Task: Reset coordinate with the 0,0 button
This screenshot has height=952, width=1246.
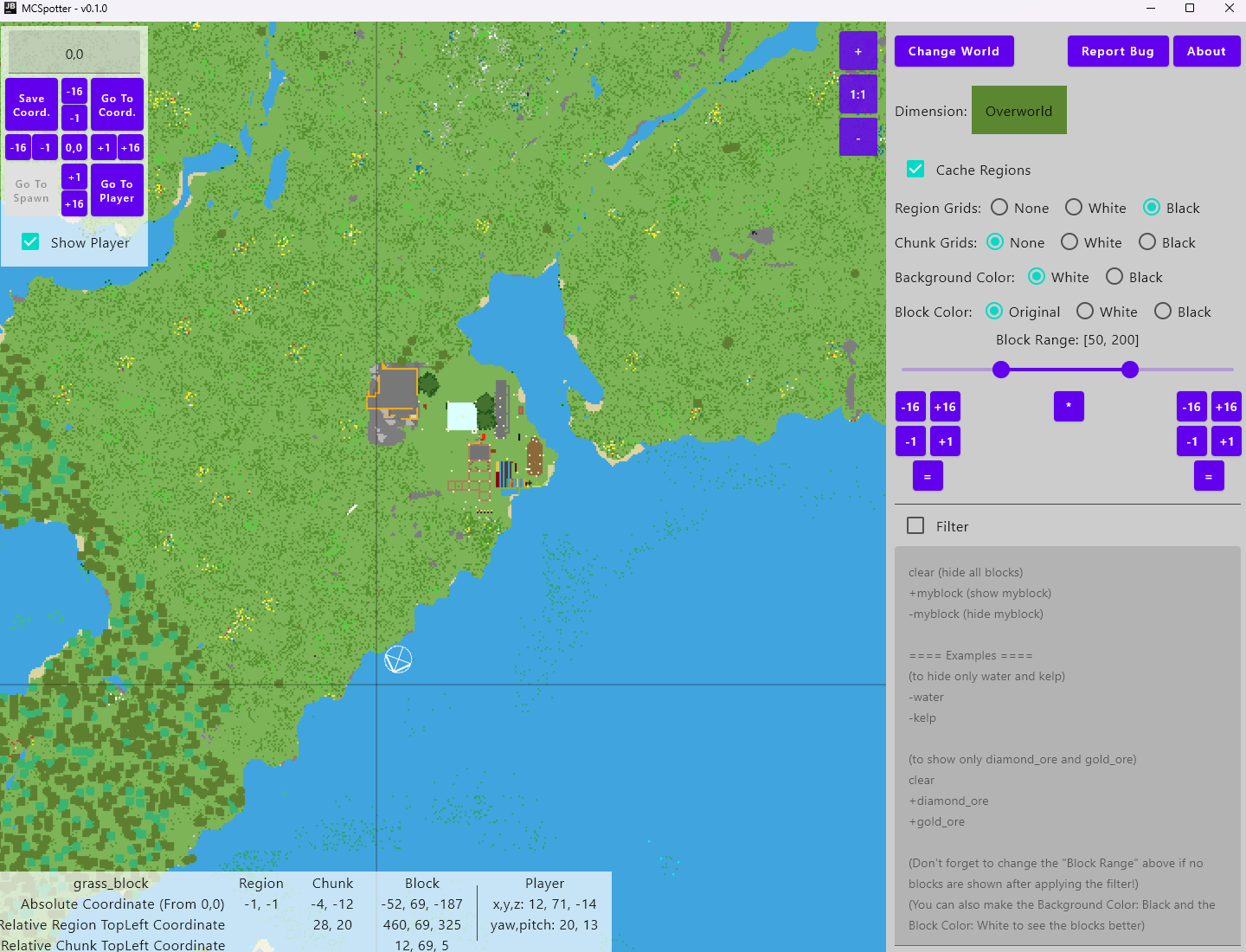Action: tap(74, 148)
